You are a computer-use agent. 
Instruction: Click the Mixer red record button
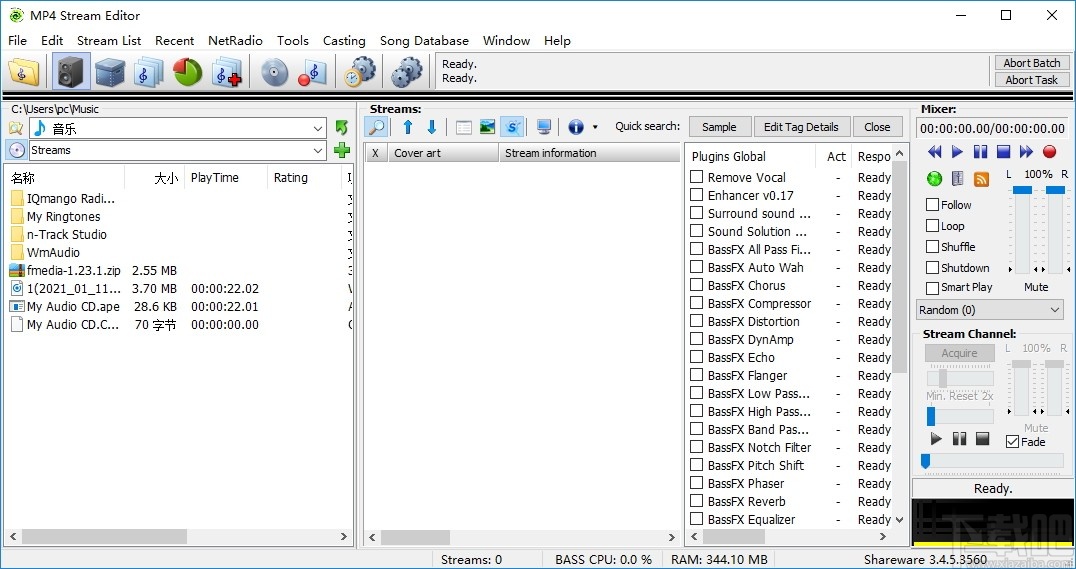click(x=1049, y=152)
